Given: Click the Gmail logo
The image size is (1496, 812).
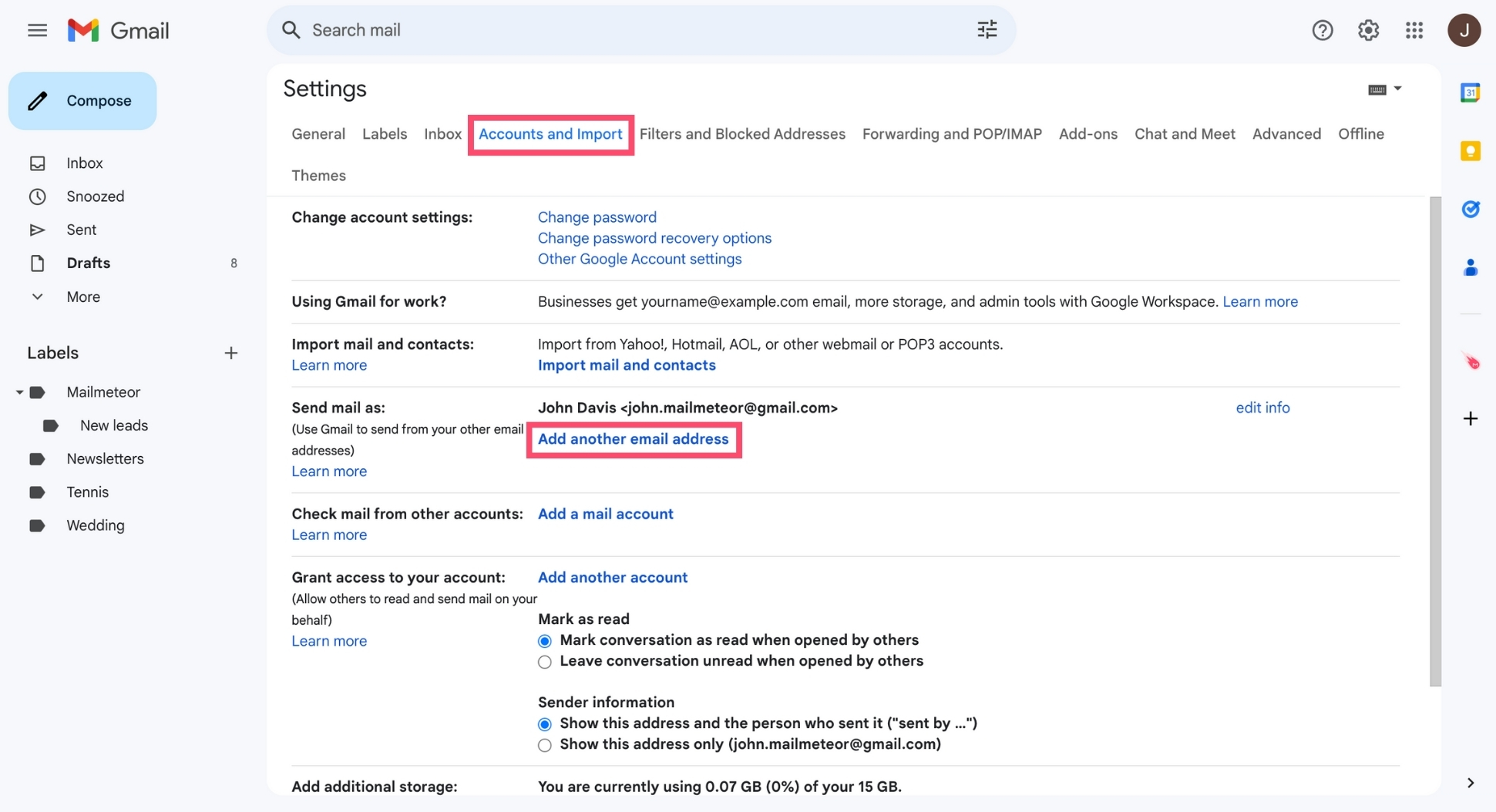Looking at the screenshot, I should (118, 30).
